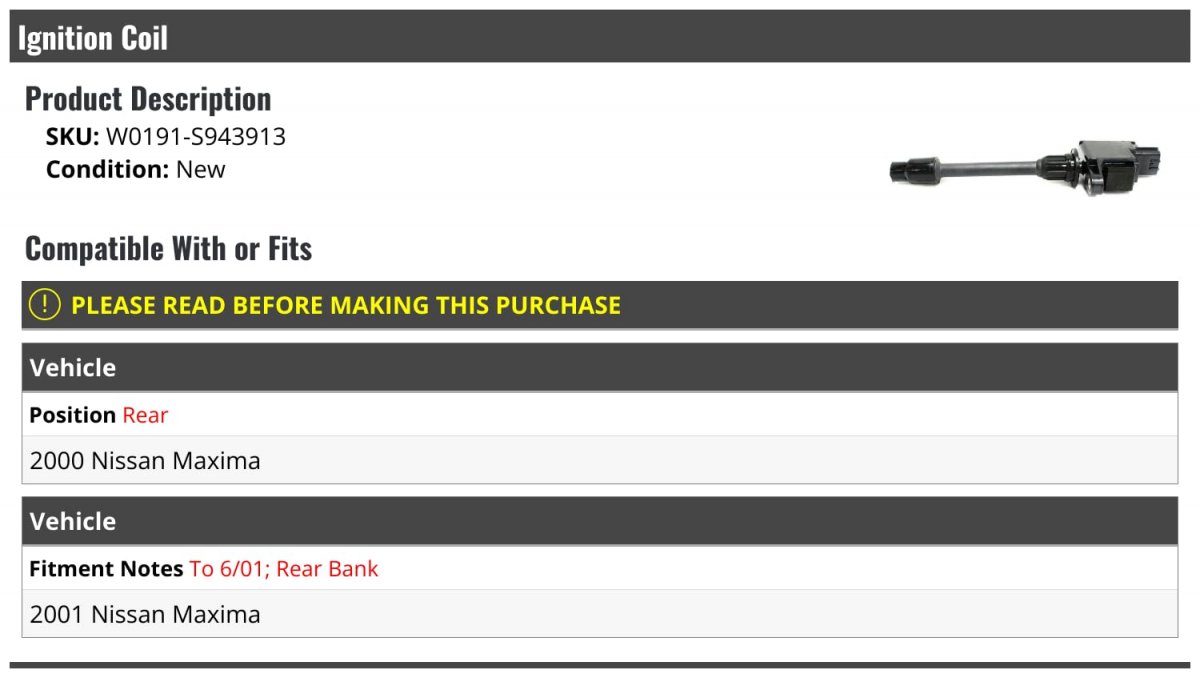Click the yellow Please Read Before Purchase notice

(x=346, y=305)
